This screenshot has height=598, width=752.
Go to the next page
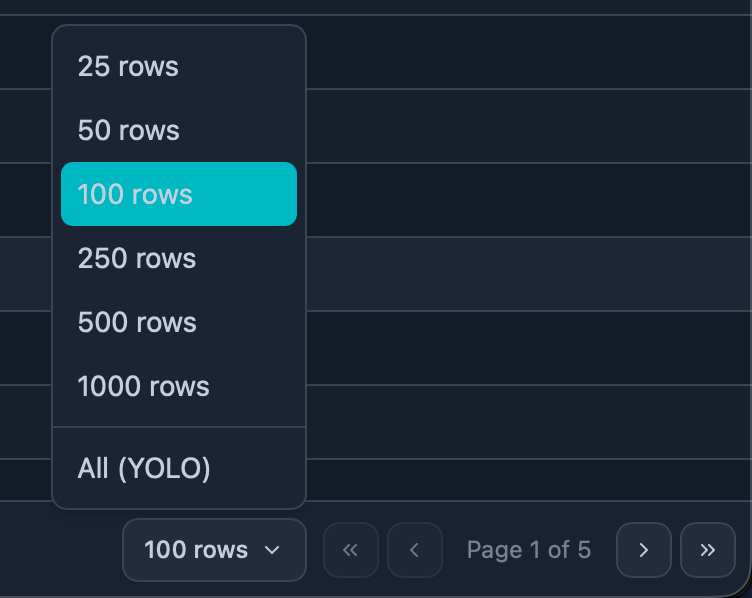tap(644, 550)
